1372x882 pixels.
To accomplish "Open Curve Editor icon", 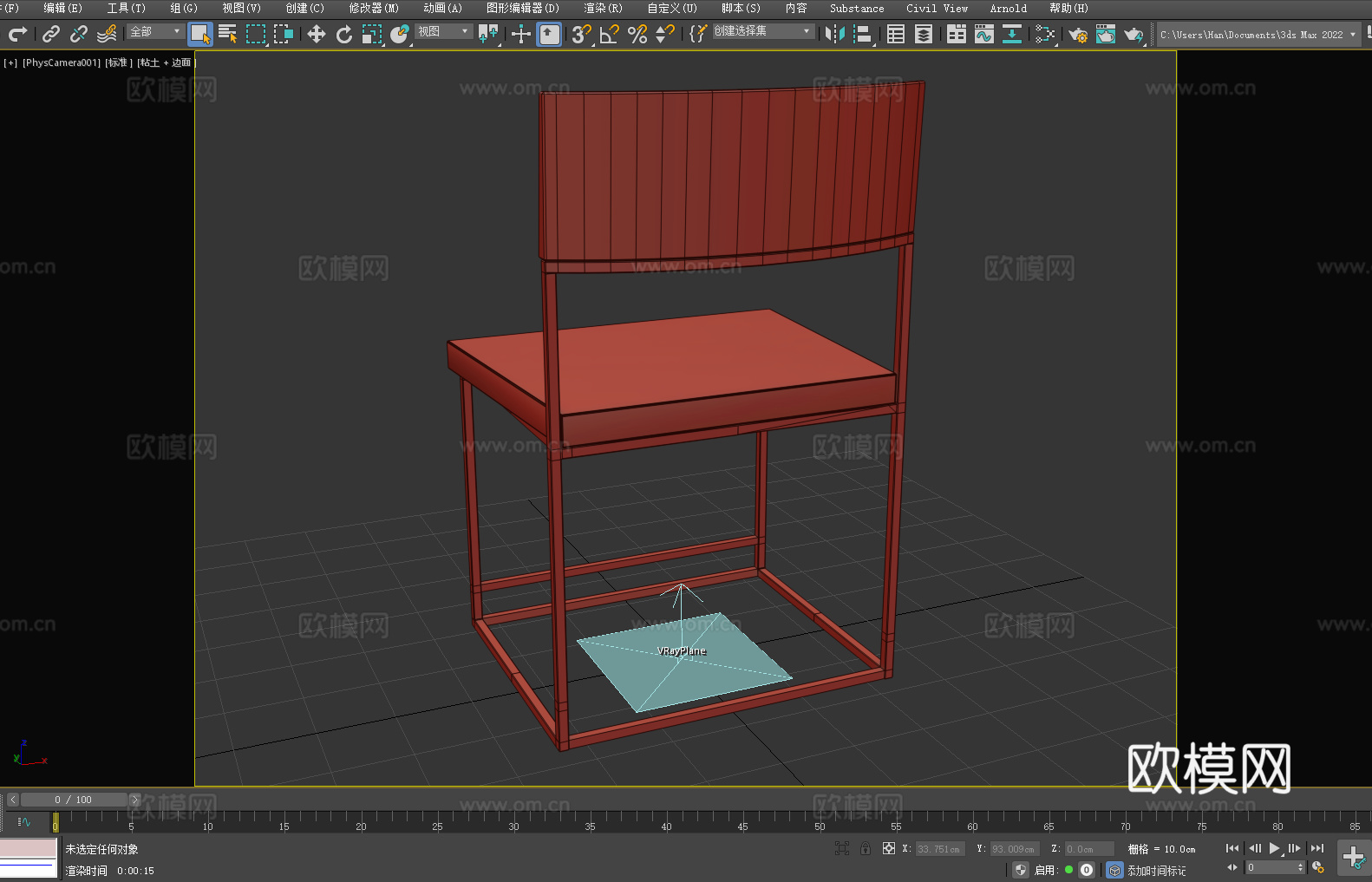I will coord(984,35).
